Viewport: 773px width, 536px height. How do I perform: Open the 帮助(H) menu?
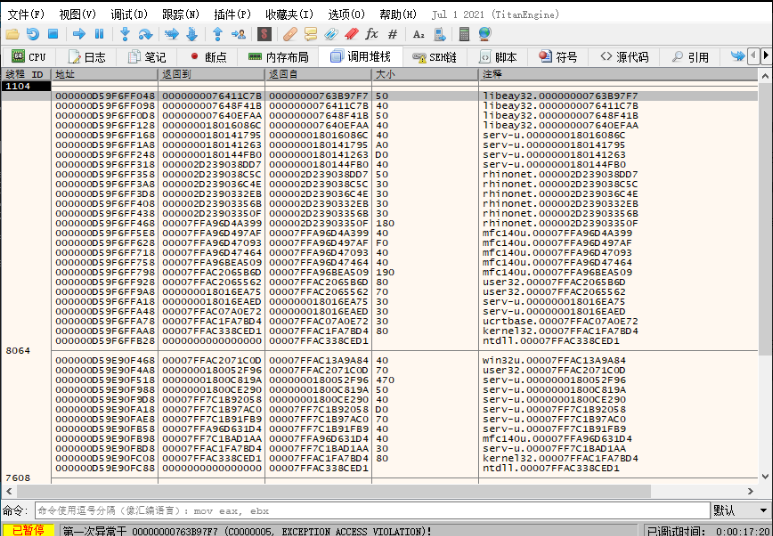coord(398,14)
